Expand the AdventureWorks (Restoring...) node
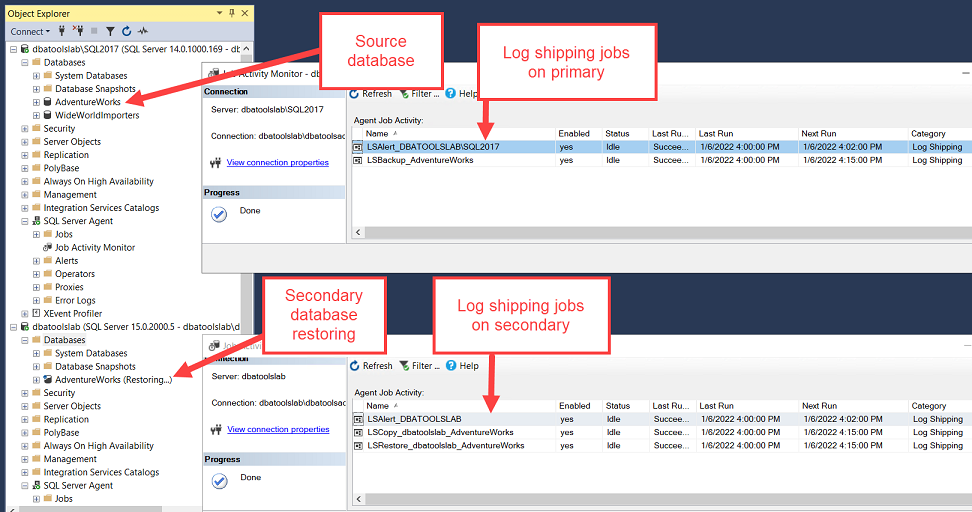Viewport: 972px width, 512px height. pyautogui.click(x=36, y=380)
